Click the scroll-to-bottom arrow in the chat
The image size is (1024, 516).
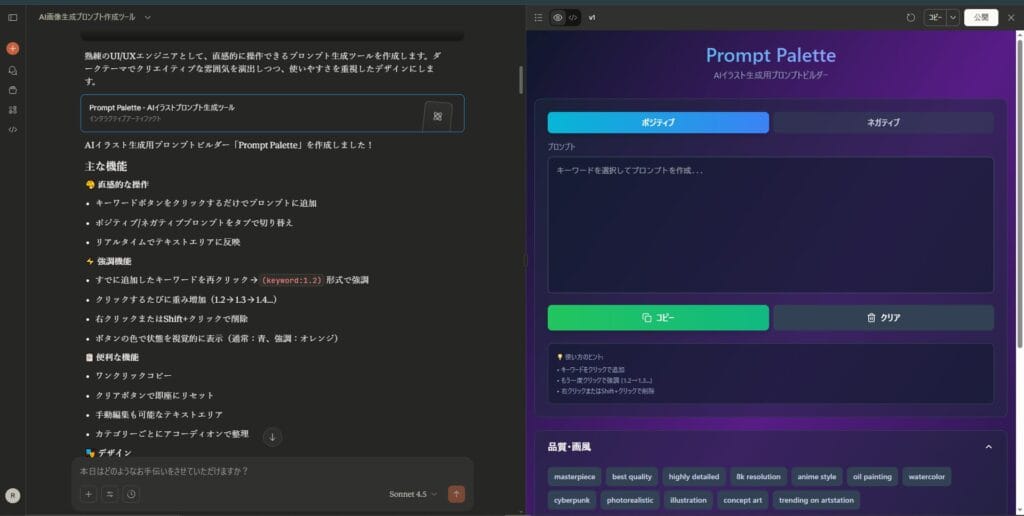(272, 437)
